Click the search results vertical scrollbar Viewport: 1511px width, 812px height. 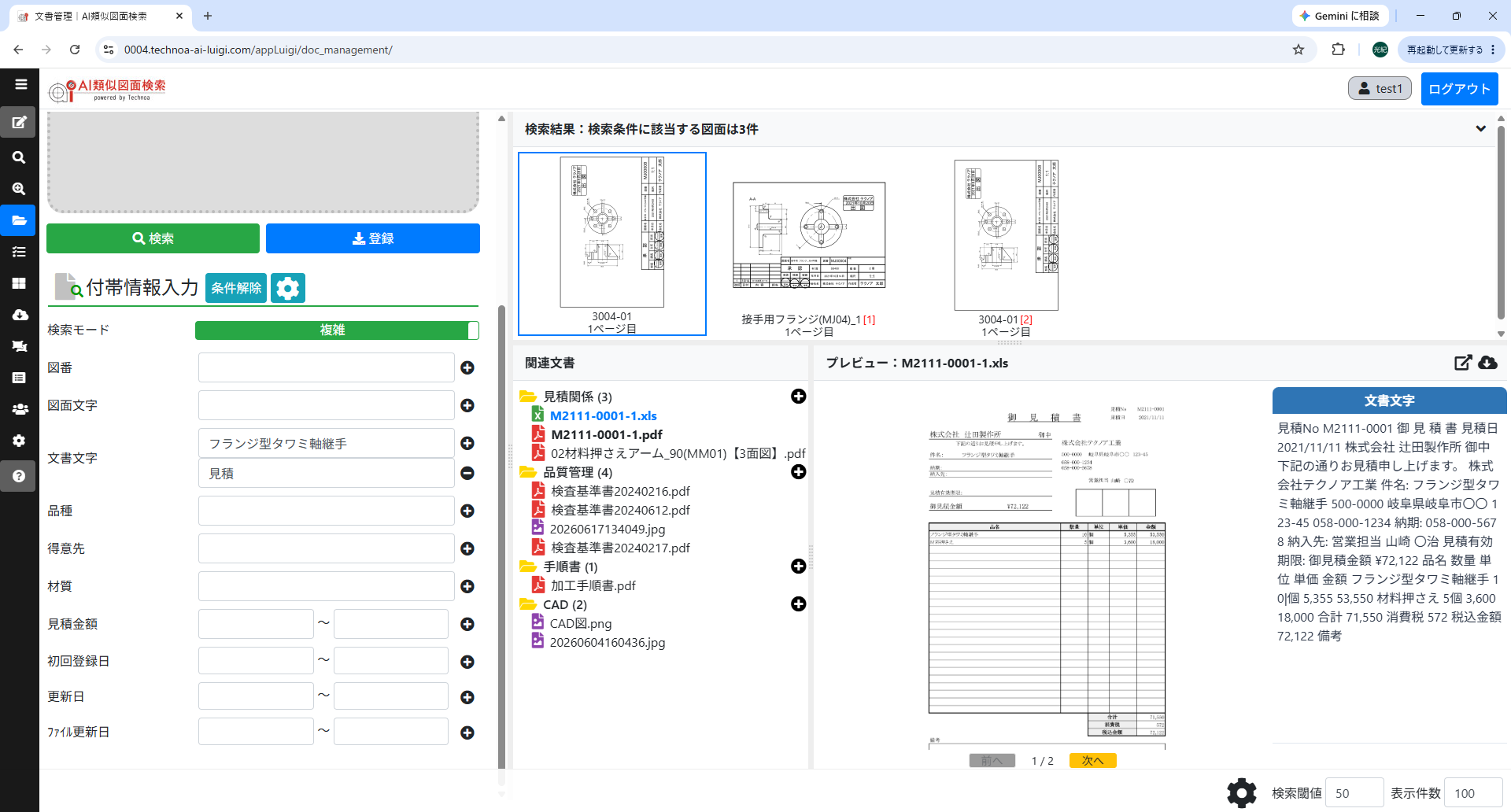(1501, 224)
